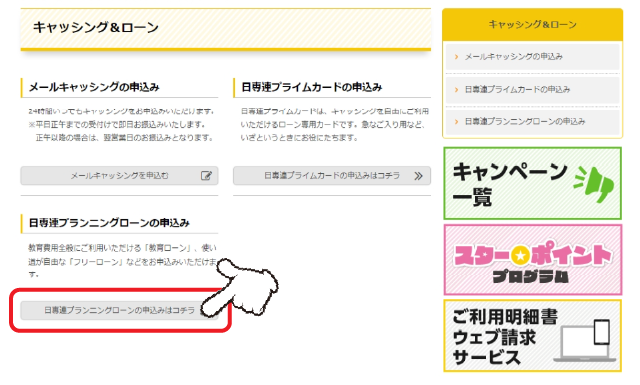Open 日専連プランニングローンの申込みはコチラ button

(x=119, y=310)
